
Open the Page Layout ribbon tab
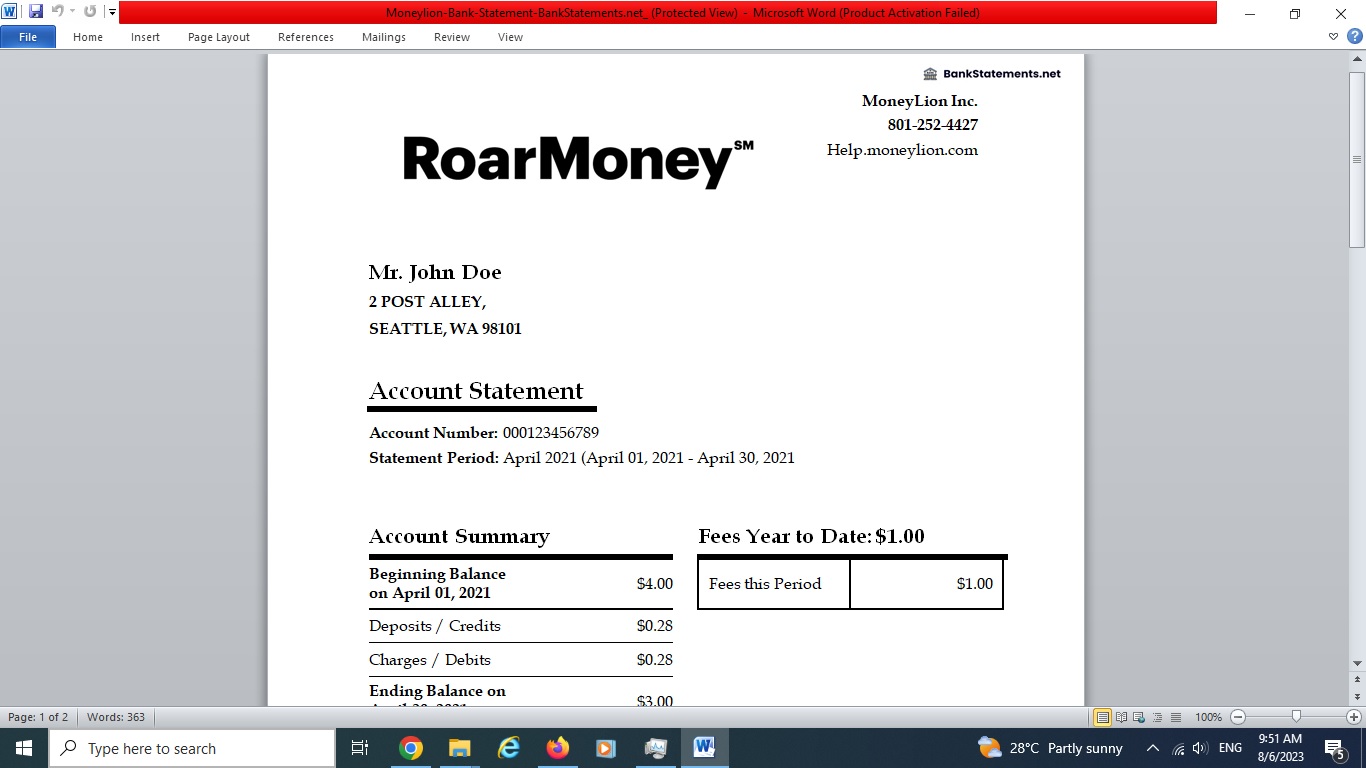click(218, 37)
